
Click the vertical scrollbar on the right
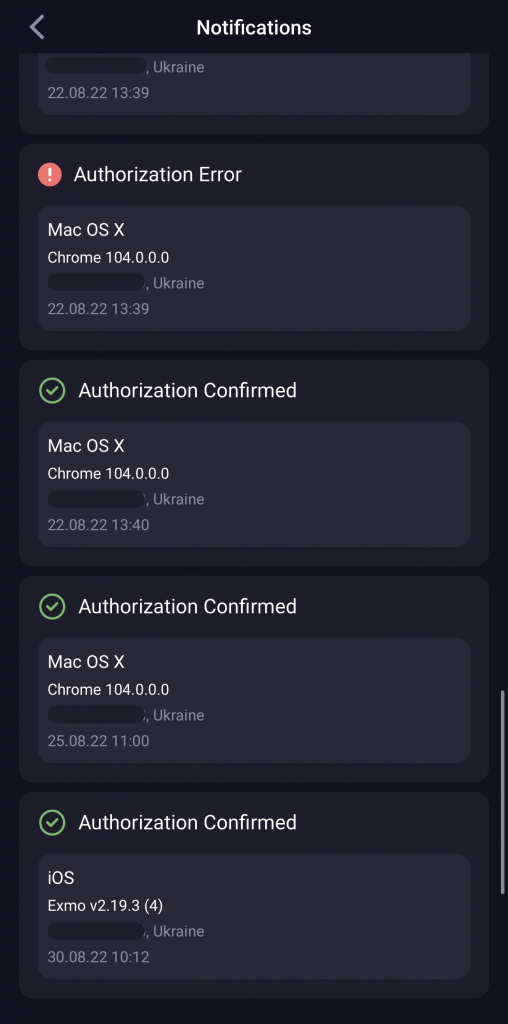click(x=502, y=792)
